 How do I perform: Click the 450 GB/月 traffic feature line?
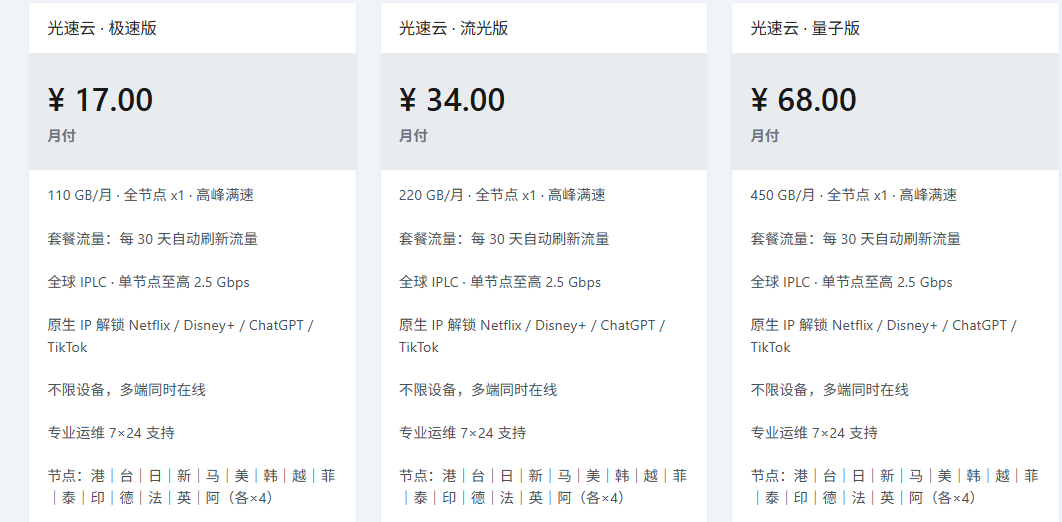853,195
